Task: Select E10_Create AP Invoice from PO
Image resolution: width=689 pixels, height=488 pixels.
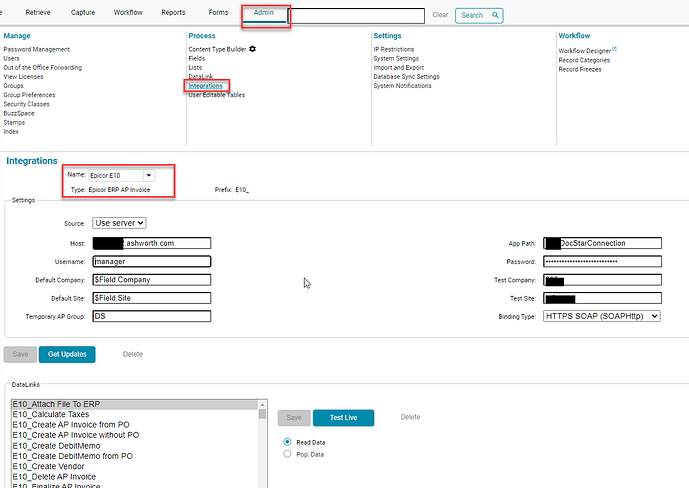Action: [x=135, y=425]
